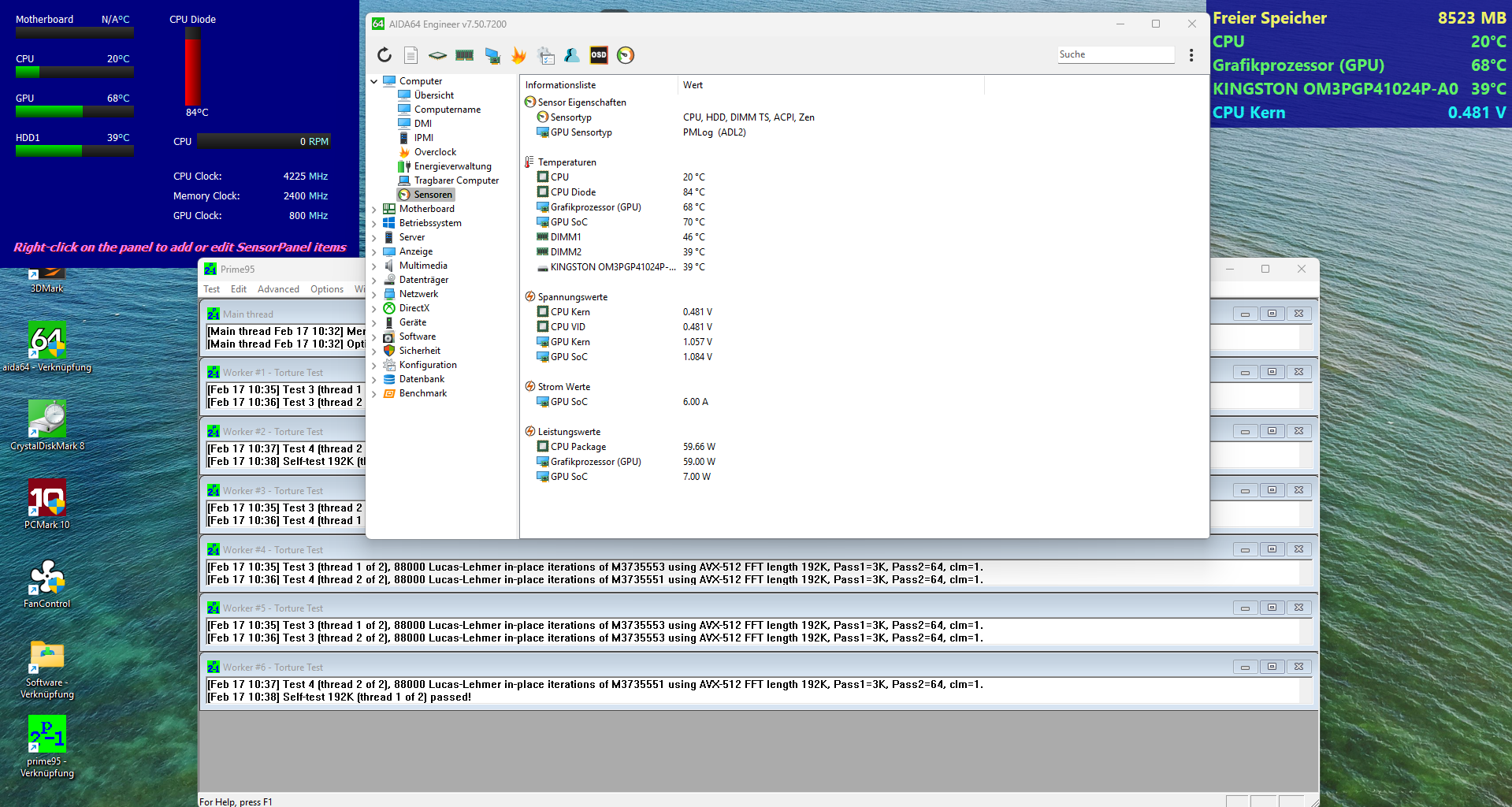Click the Strom Werte group icon

[530, 387]
